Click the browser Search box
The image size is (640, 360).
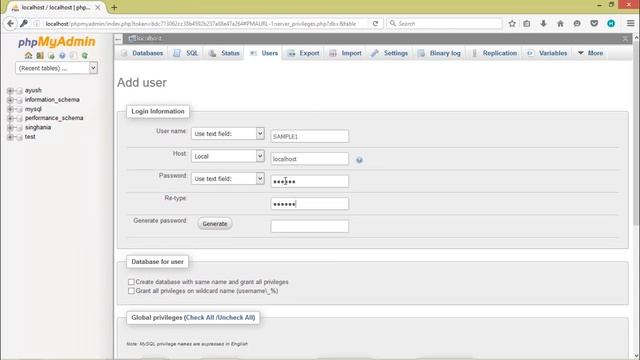444,24
